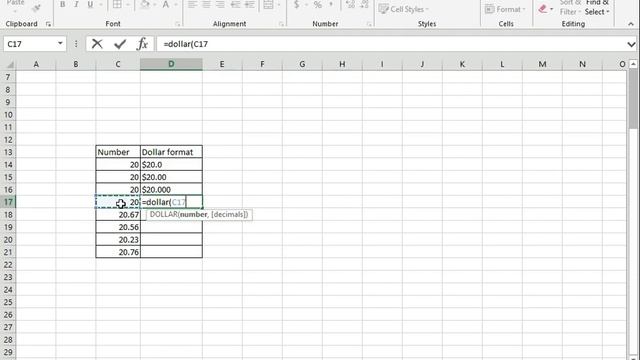Select column H header
This screenshot has height=360, width=640.
point(342,64)
